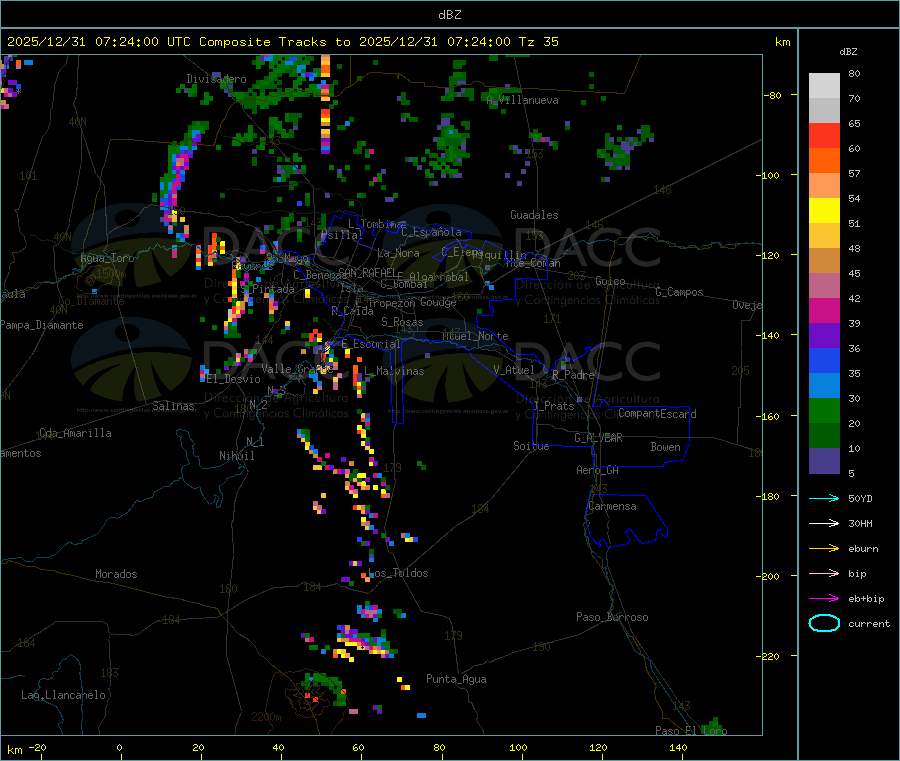Viewport: 900px width, 761px height.
Task: Click the 'Goudge' map label
Action: click(x=438, y=302)
